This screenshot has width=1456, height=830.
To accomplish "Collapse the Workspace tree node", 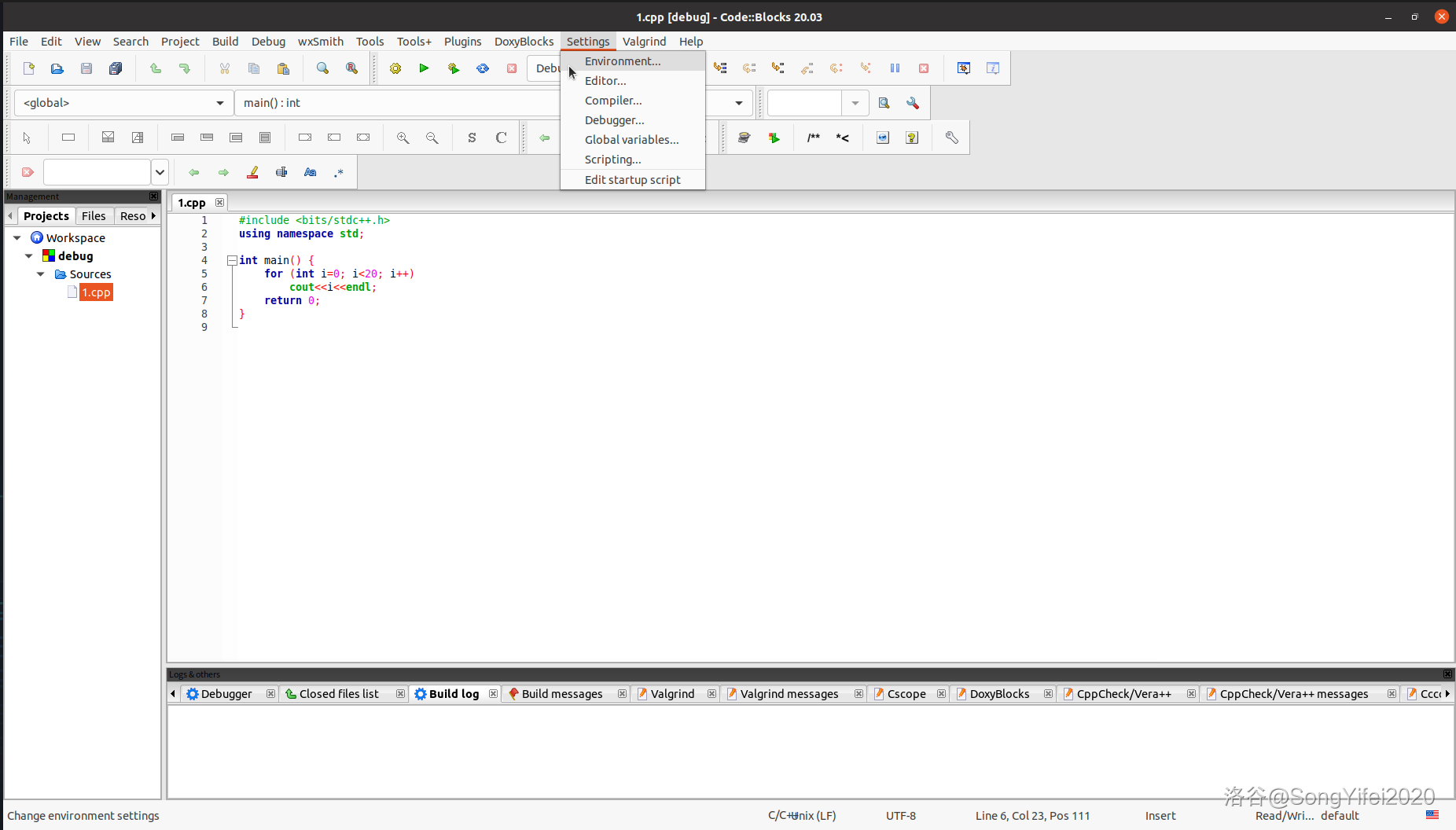I will [17, 237].
